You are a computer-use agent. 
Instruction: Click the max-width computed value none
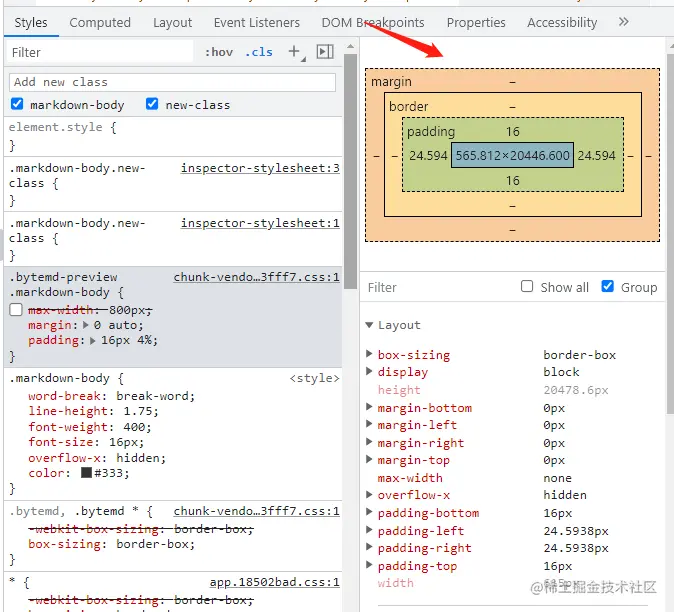point(557,478)
